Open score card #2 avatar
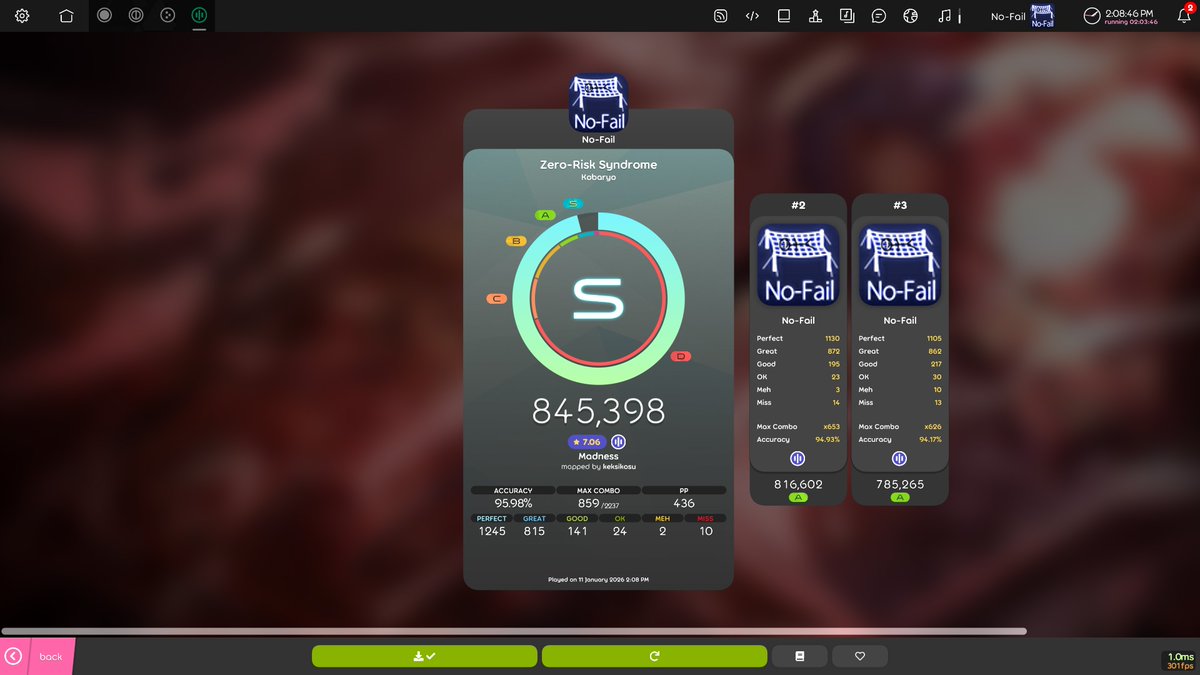This screenshot has width=1200, height=675. tap(798, 265)
